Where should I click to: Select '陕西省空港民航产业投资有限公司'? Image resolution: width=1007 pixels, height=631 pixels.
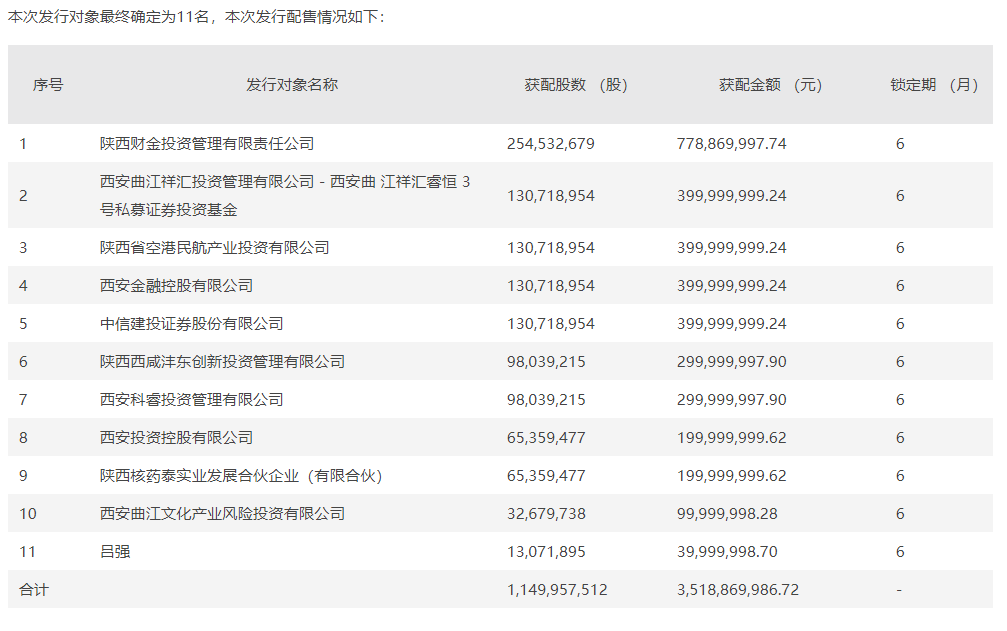[x=215, y=248]
